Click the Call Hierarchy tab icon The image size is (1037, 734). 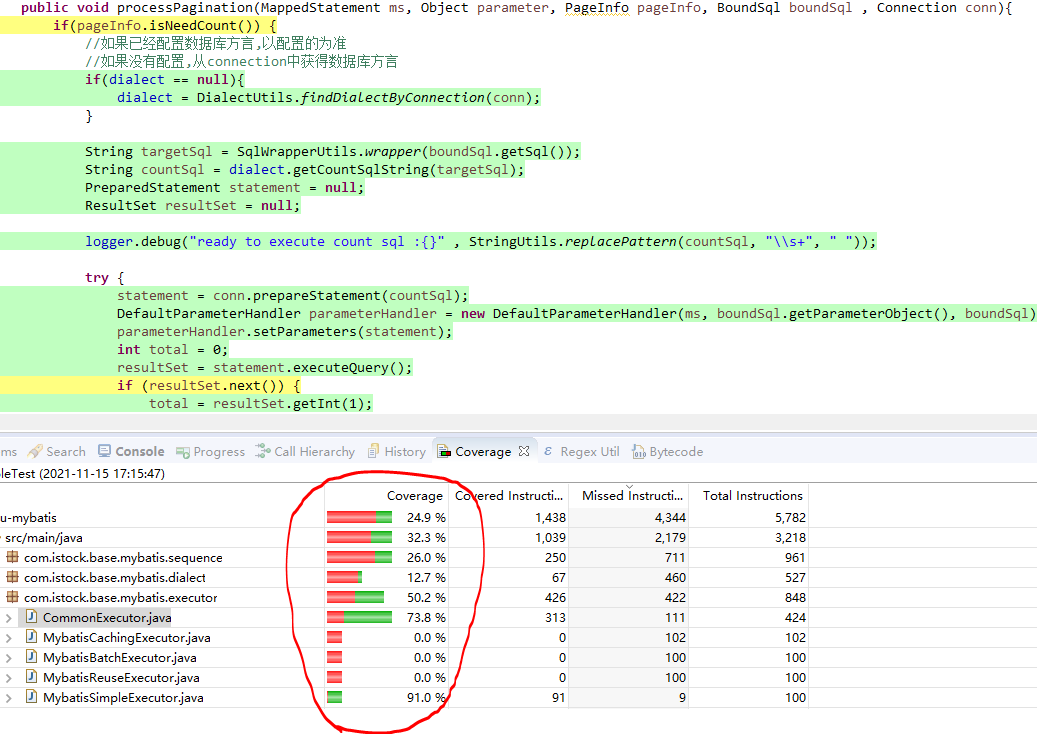pyautogui.click(x=263, y=452)
